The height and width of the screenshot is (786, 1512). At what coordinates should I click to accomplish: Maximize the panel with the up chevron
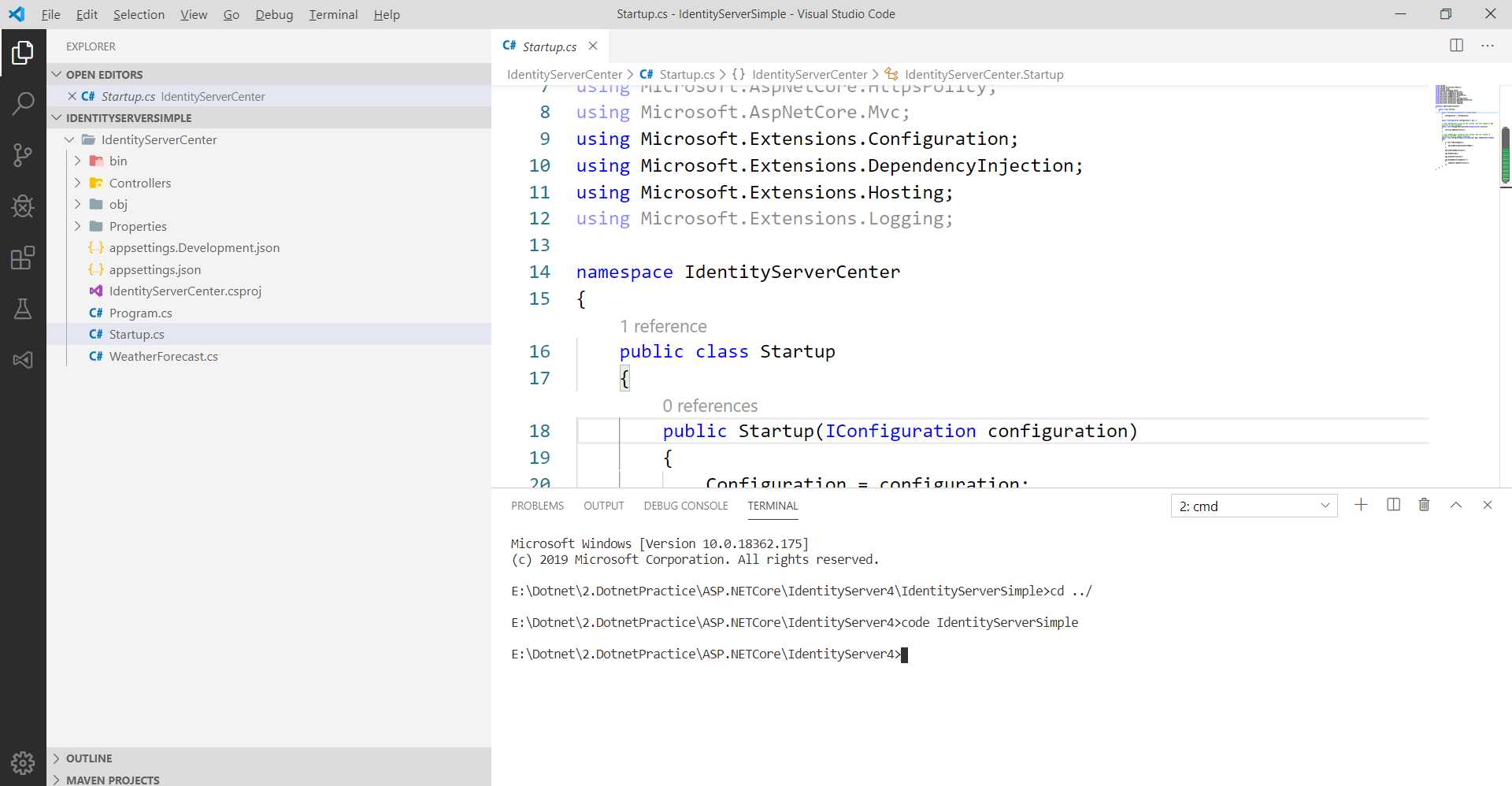[1456, 505]
